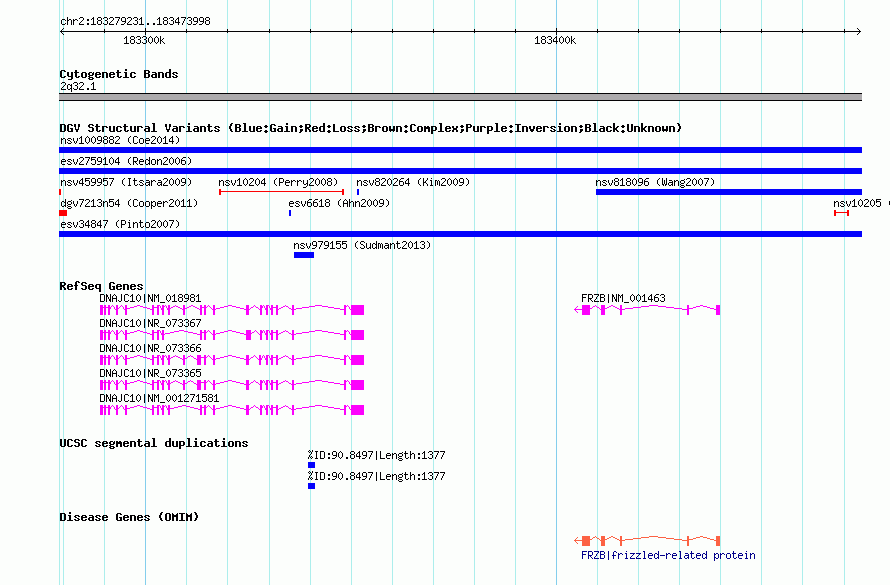Follow the FRZB|frizzled-related protein link
Viewport: 890px width, 585px height.
coord(668,555)
